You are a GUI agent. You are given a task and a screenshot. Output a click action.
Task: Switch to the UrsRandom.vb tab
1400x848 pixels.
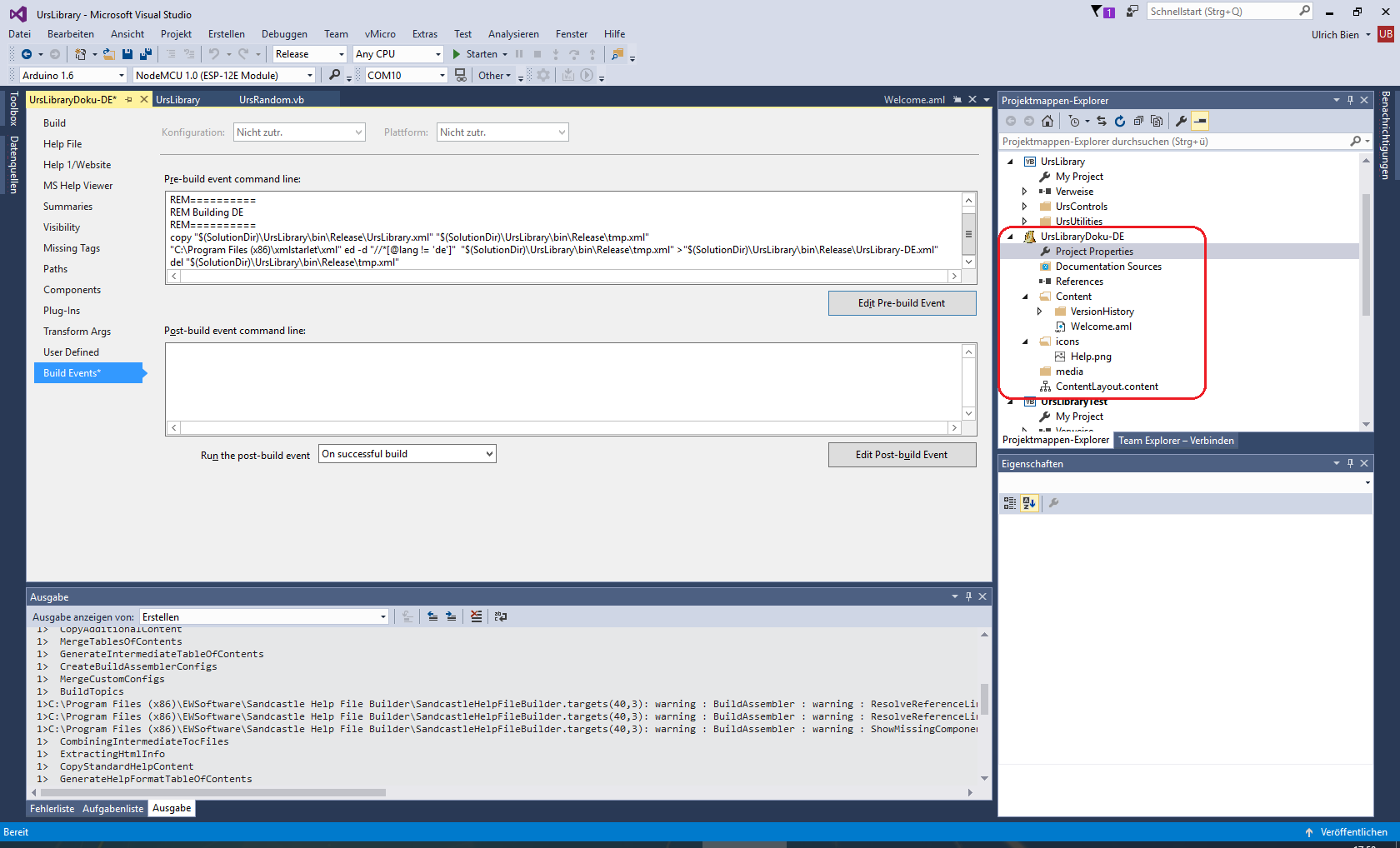(272, 99)
